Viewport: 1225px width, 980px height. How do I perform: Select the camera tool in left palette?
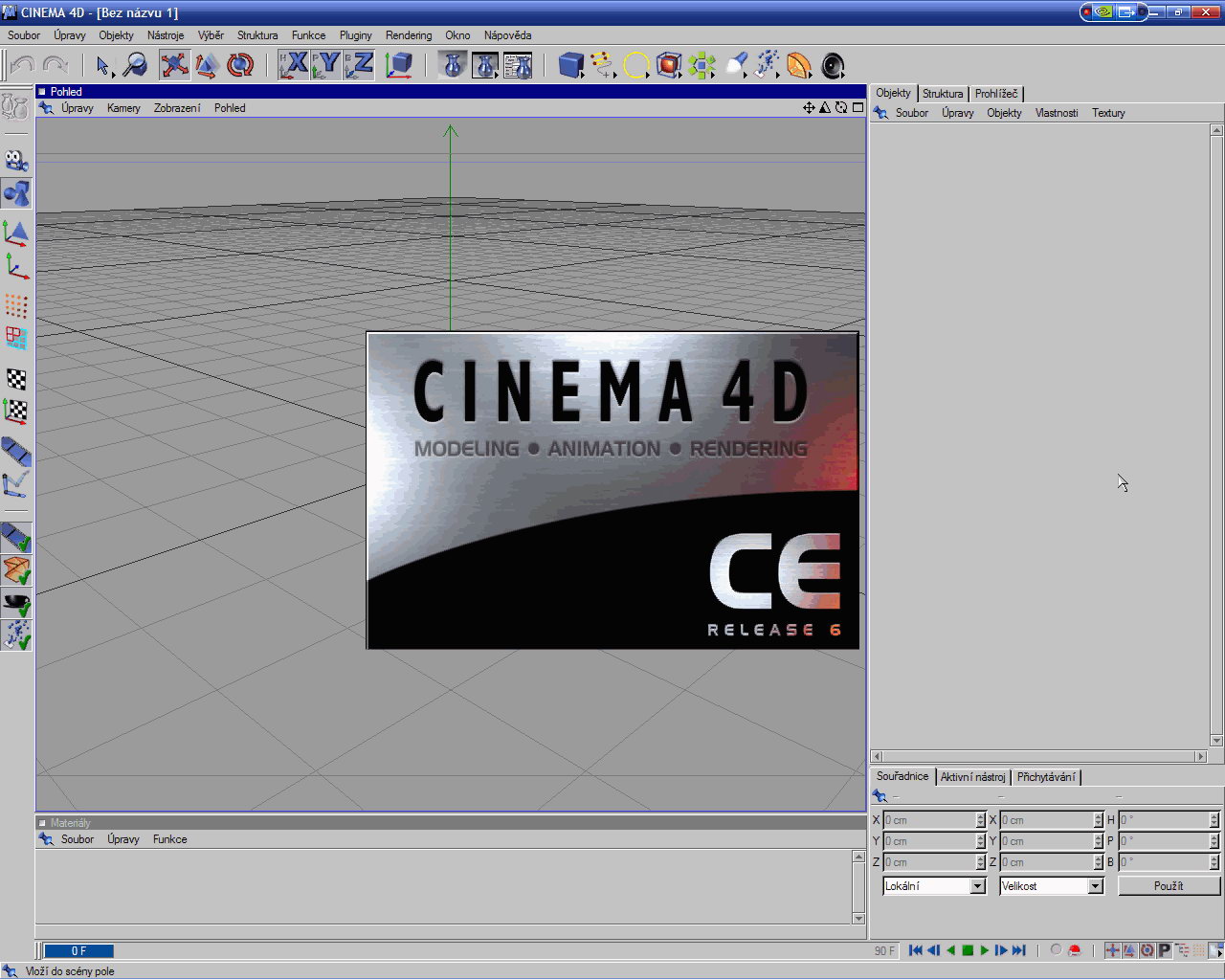tap(16, 160)
